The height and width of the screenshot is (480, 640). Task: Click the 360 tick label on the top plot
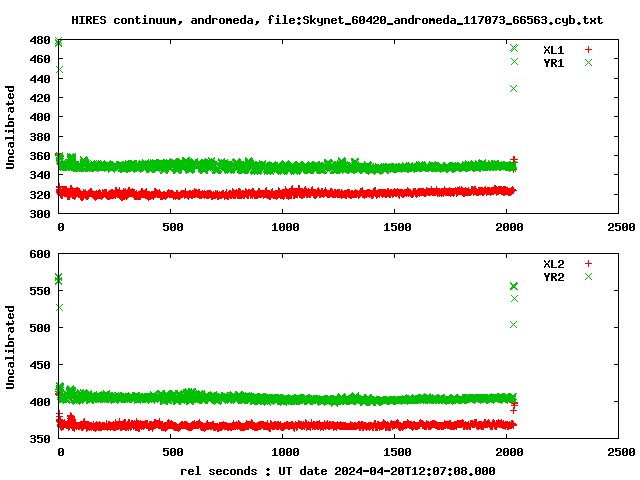[40, 156]
